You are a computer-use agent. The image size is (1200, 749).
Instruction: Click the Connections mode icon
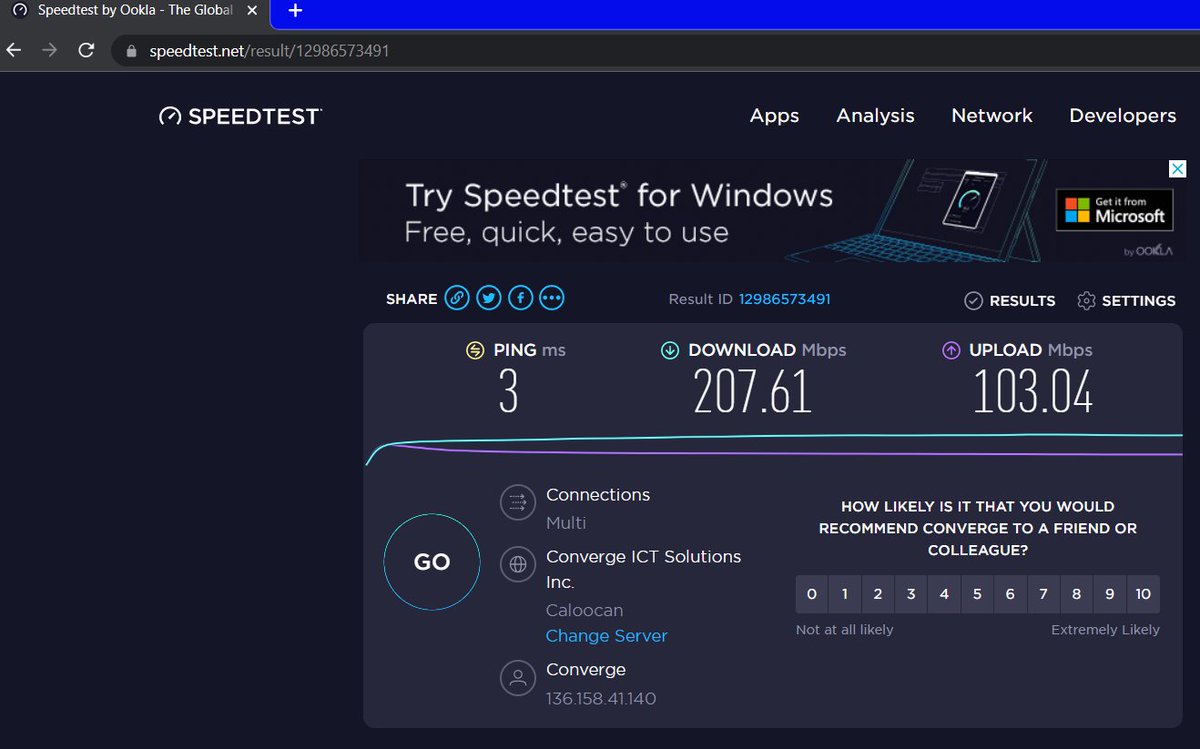pos(518,502)
